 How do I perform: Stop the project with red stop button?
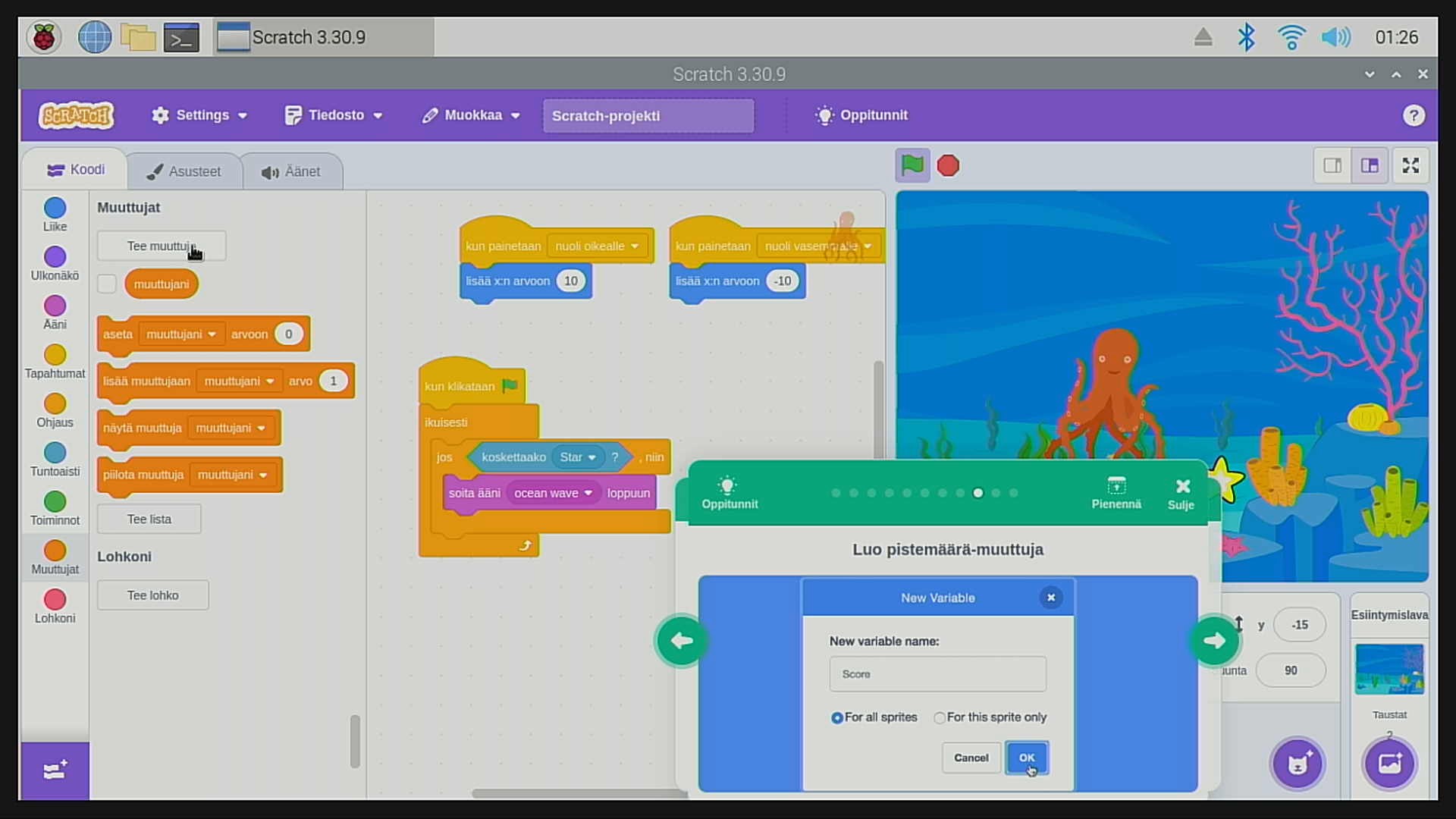[948, 165]
